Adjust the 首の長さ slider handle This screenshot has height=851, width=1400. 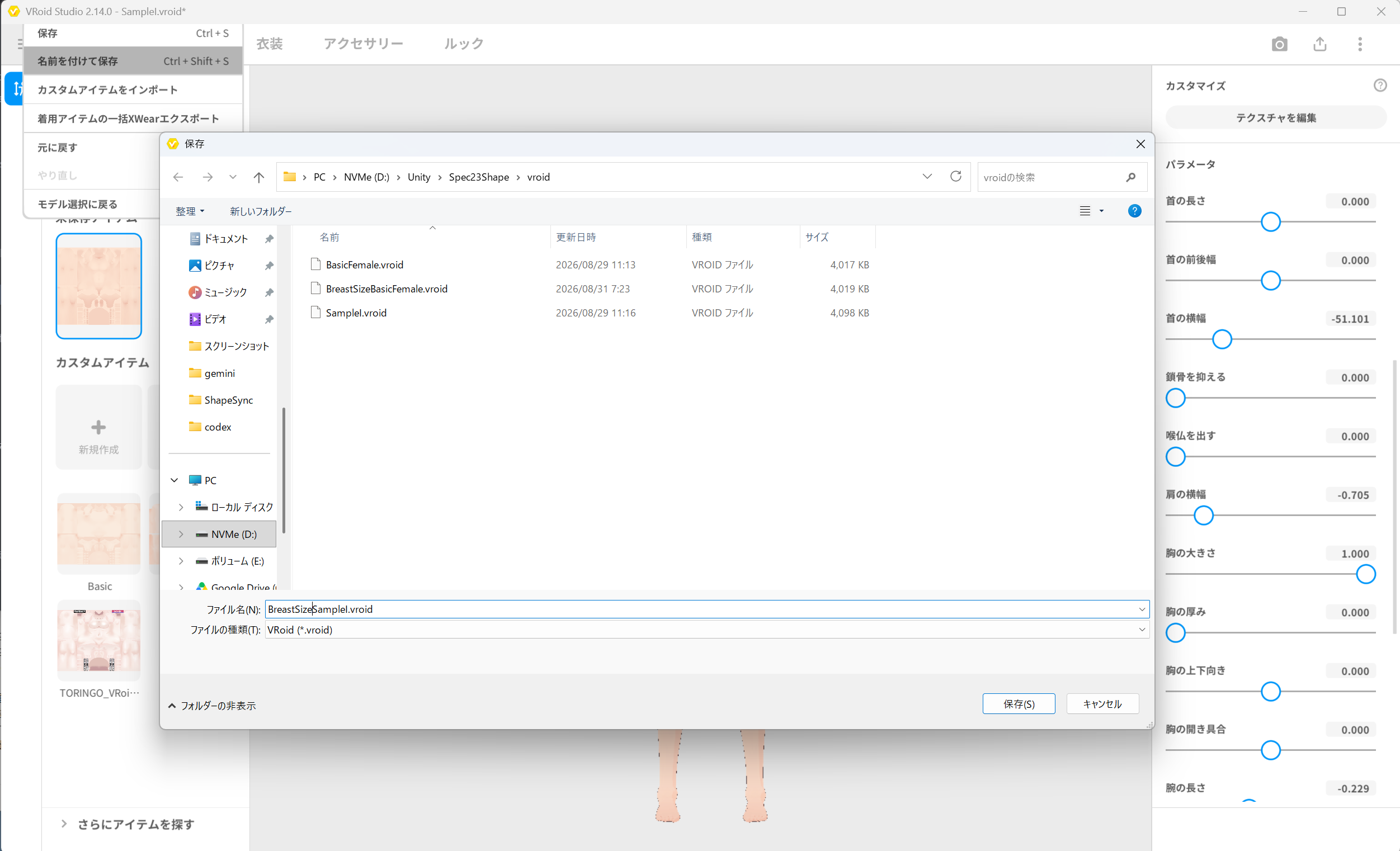point(1270,222)
